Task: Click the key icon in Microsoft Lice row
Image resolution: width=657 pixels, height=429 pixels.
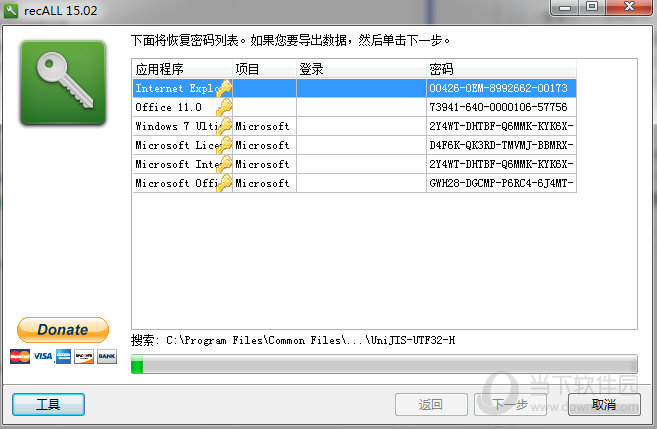Action: click(224, 145)
